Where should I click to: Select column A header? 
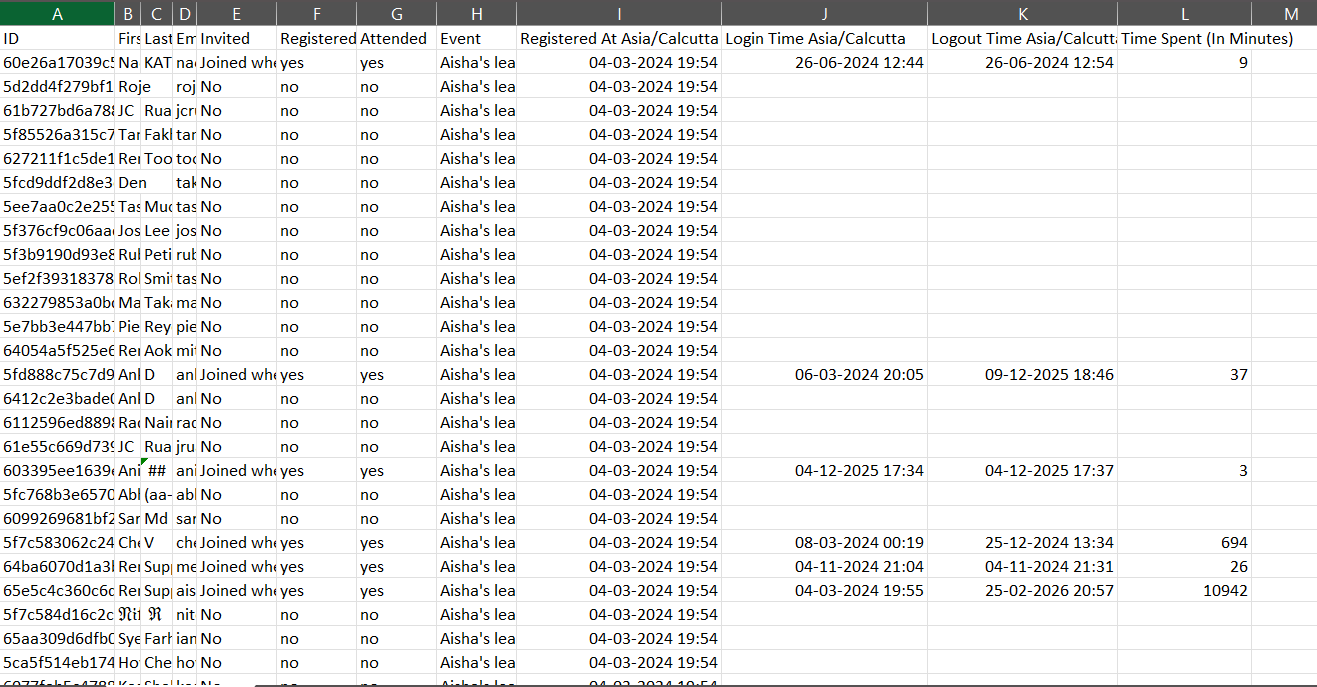pyautogui.click(x=57, y=14)
